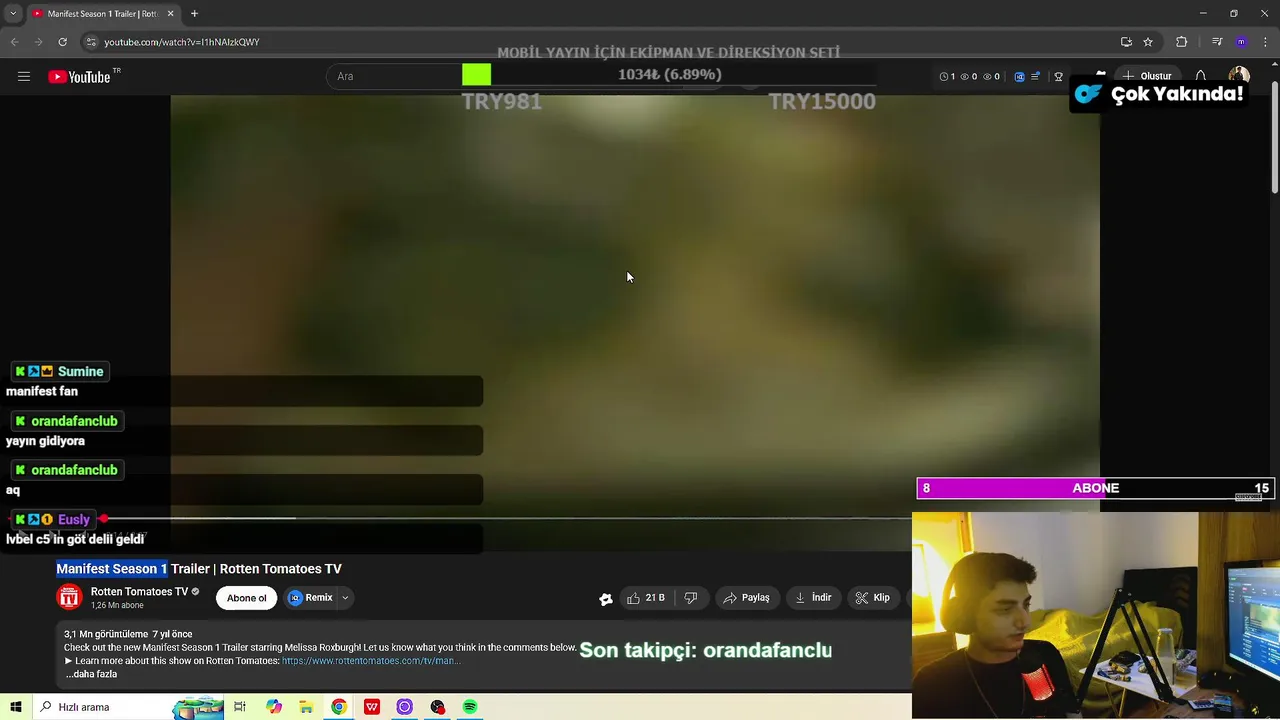Go to the YouTube home logo
Image resolution: width=1280 pixels, height=720 pixels.
(x=79, y=77)
